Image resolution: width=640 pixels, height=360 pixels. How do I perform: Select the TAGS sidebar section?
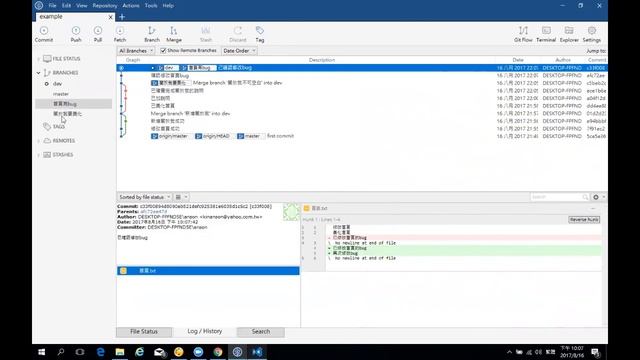pyautogui.click(x=58, y=127)
